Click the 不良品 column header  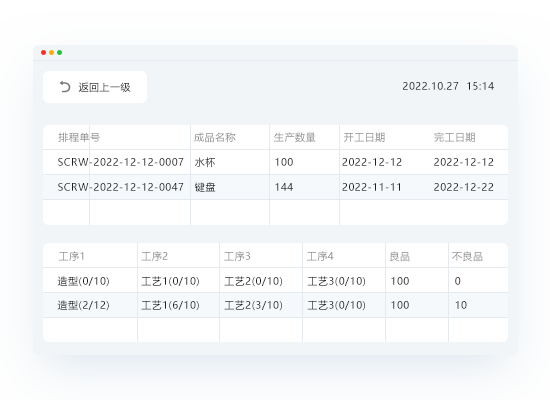tap(467, 256)
